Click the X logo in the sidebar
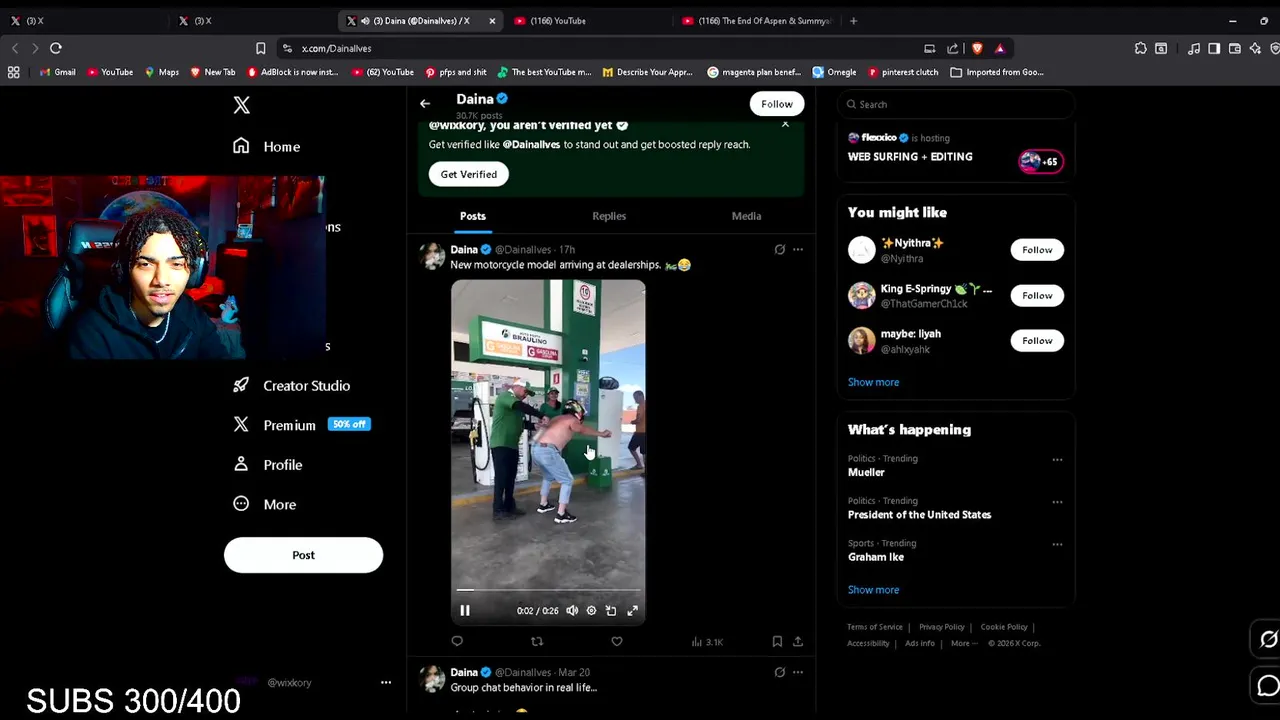This screenshot has width=1280, height=720. [241, 105]
